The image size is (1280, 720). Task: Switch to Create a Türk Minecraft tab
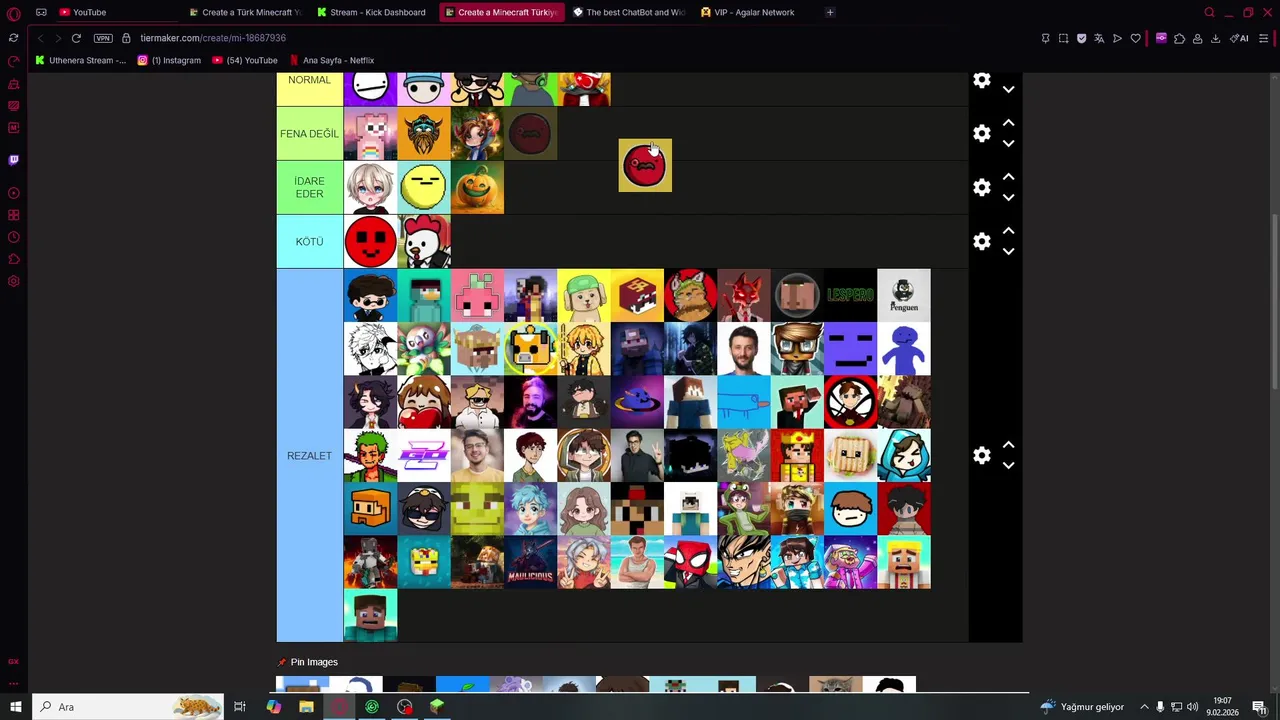[245, 12]
